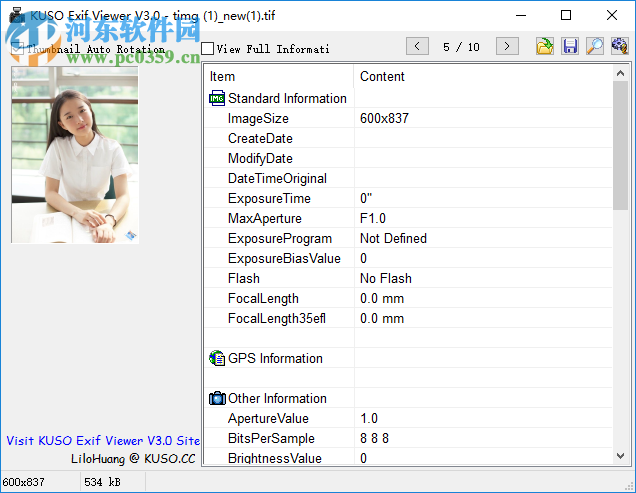This screenshot has width=636, height=493.
Task: Toggle Thumbnail Auto Rotation checkbox
Action: (x=17, y=49)
